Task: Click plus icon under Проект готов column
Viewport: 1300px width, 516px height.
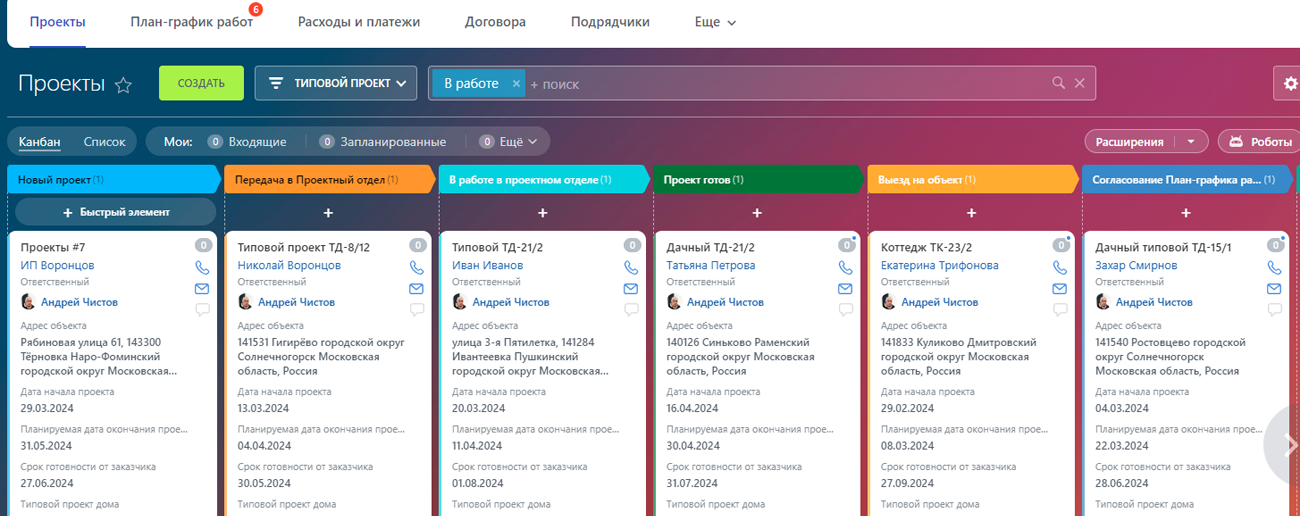Action: 757,213
